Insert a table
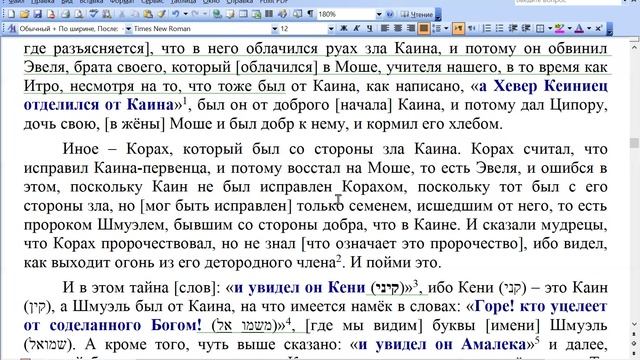640x360 pixels. tap(243, 14)
